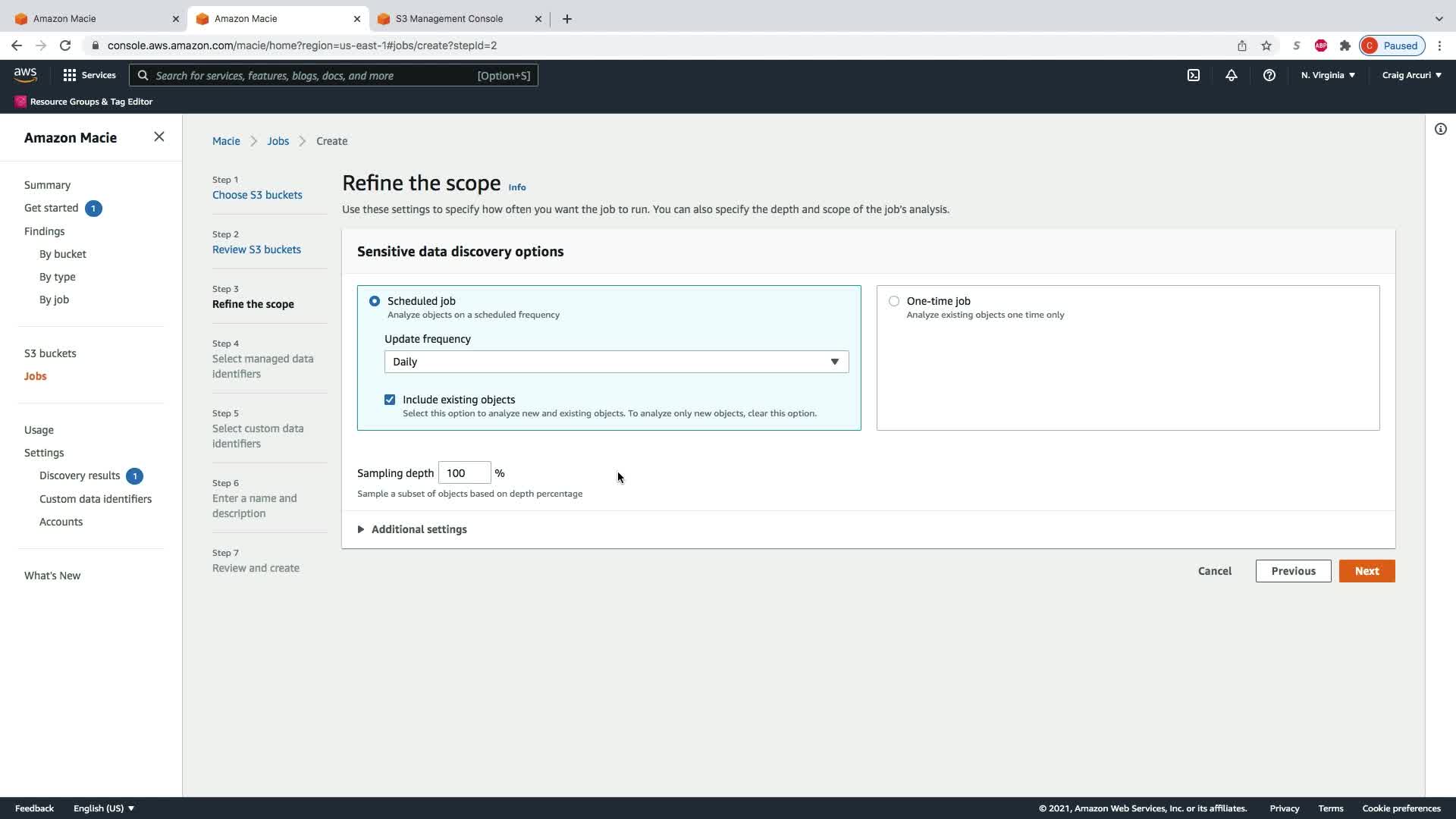Uncheck Include existing objects

coord(390,400)
